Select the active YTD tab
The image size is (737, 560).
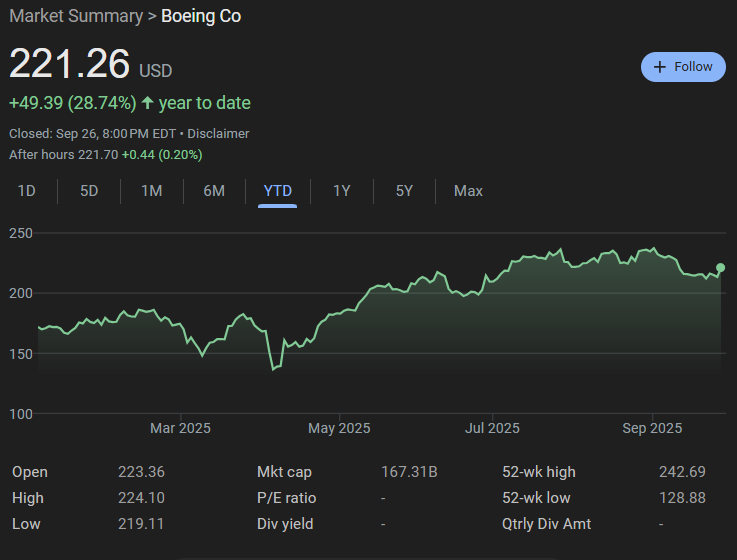(x=277, y=190)
